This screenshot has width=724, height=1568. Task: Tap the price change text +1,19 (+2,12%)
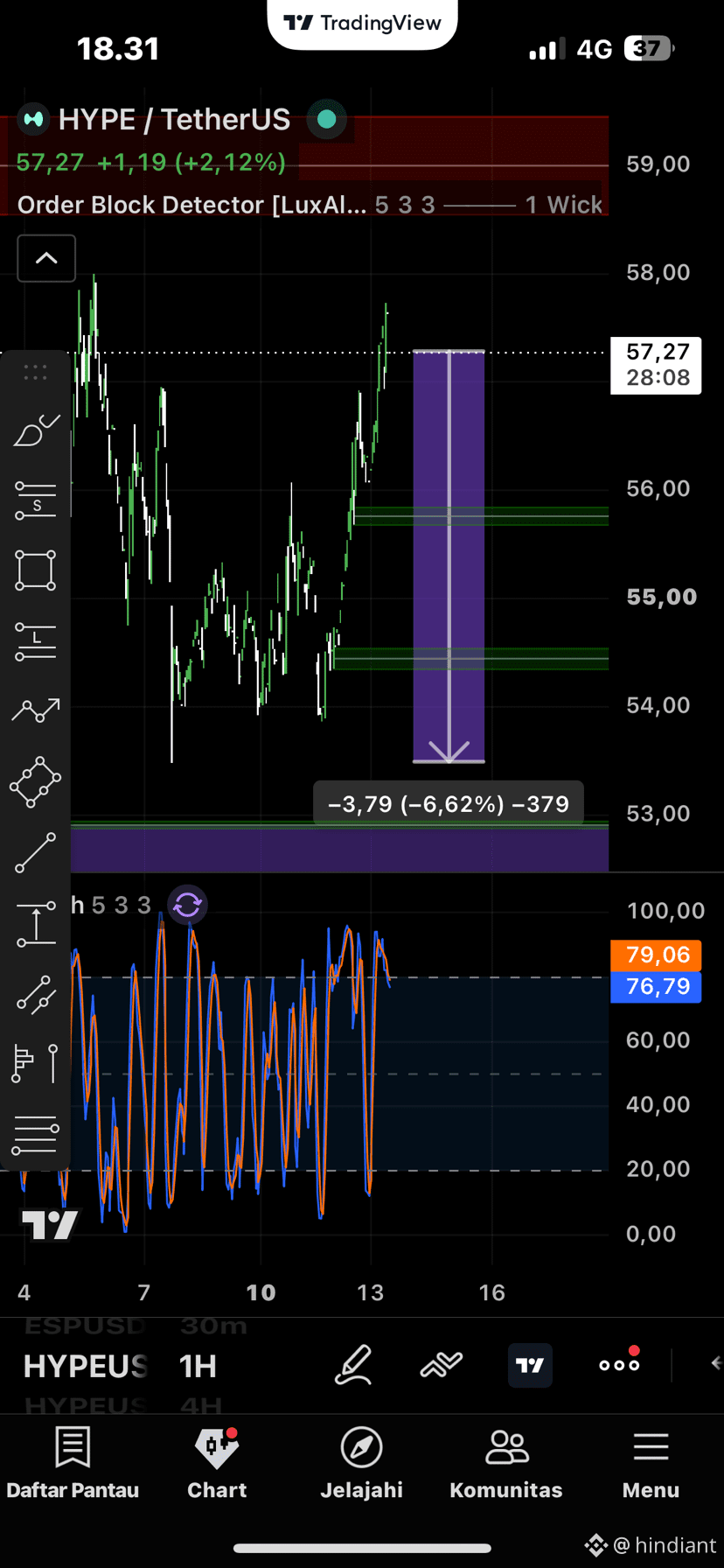coord(191,163)
